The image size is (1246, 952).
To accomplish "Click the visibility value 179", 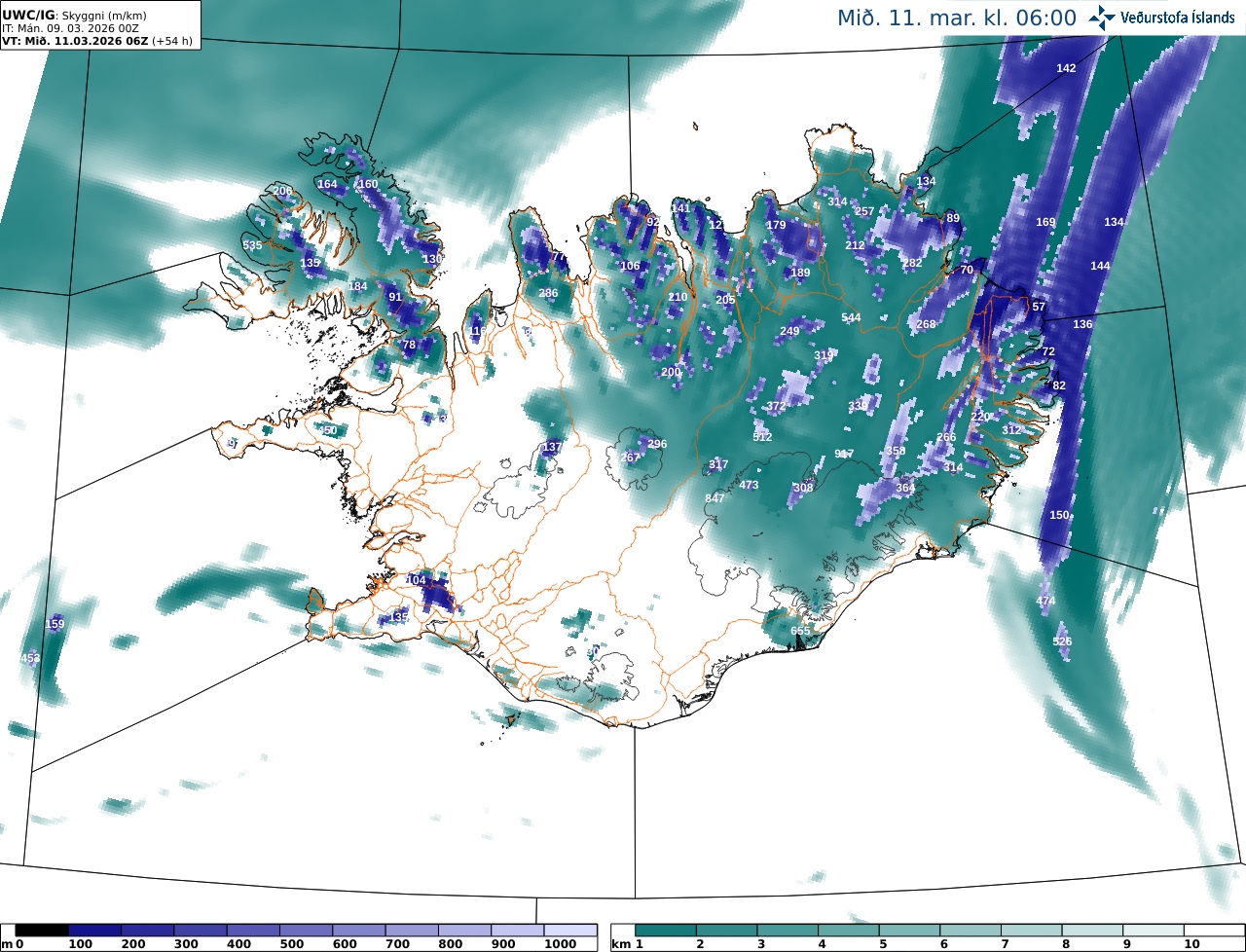I will tap(776, 225).
